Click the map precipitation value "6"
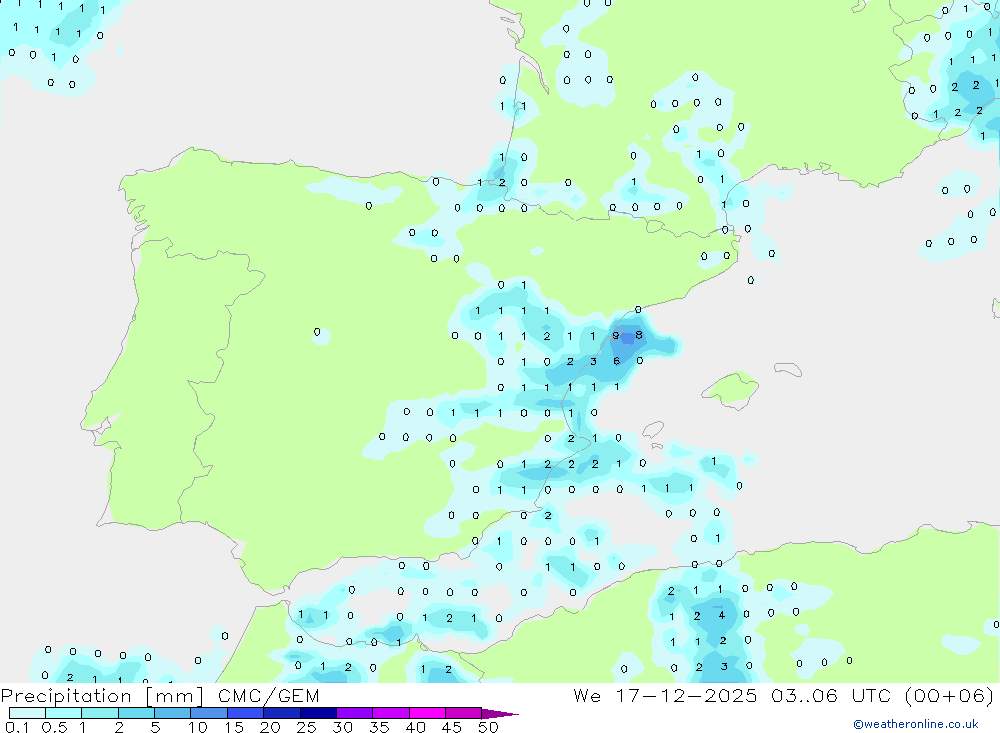1000x733 pixels. click(616, 361)
